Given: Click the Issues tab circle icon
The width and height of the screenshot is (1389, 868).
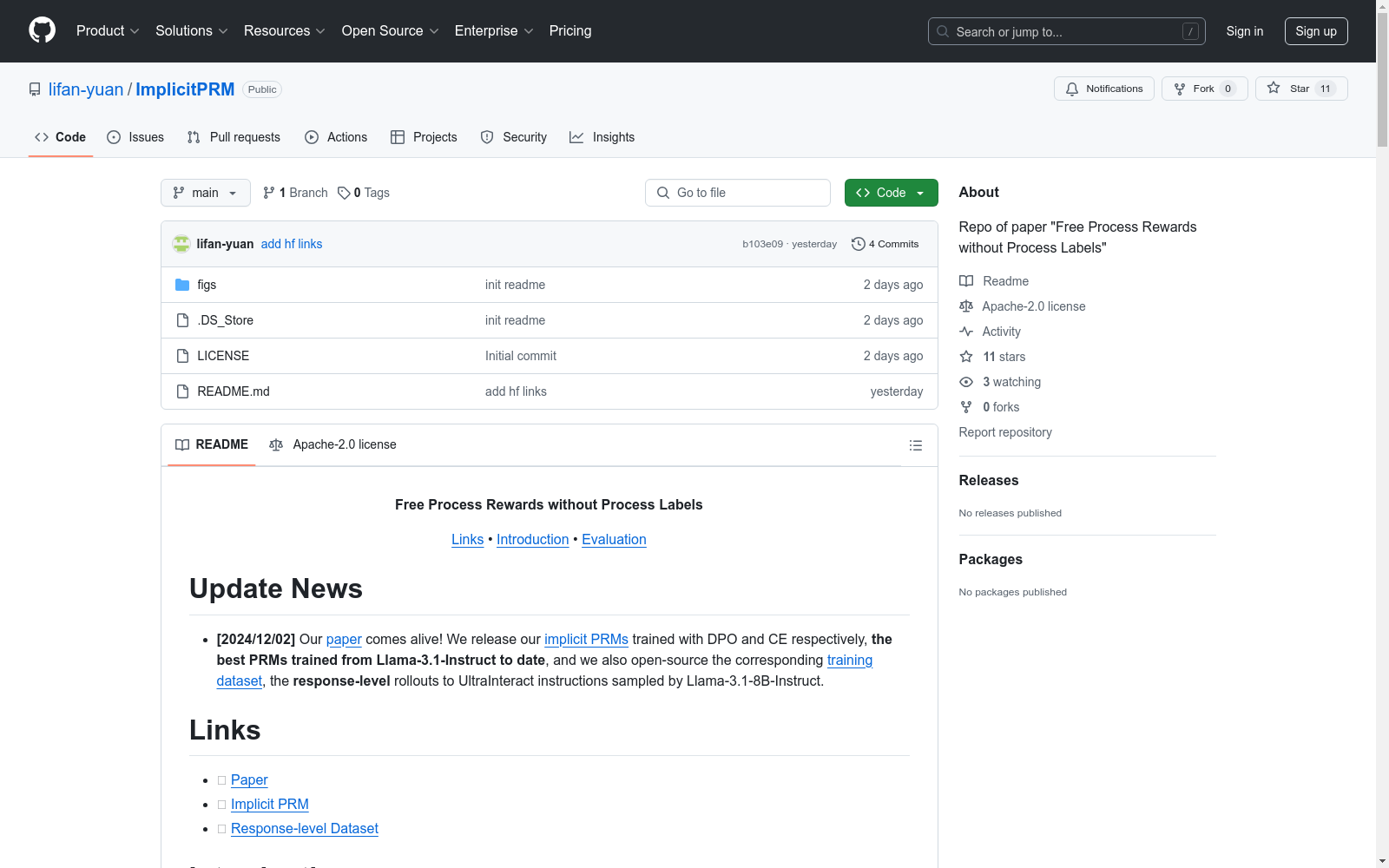Looking at the screenshot, I should (x=114, y=137).
